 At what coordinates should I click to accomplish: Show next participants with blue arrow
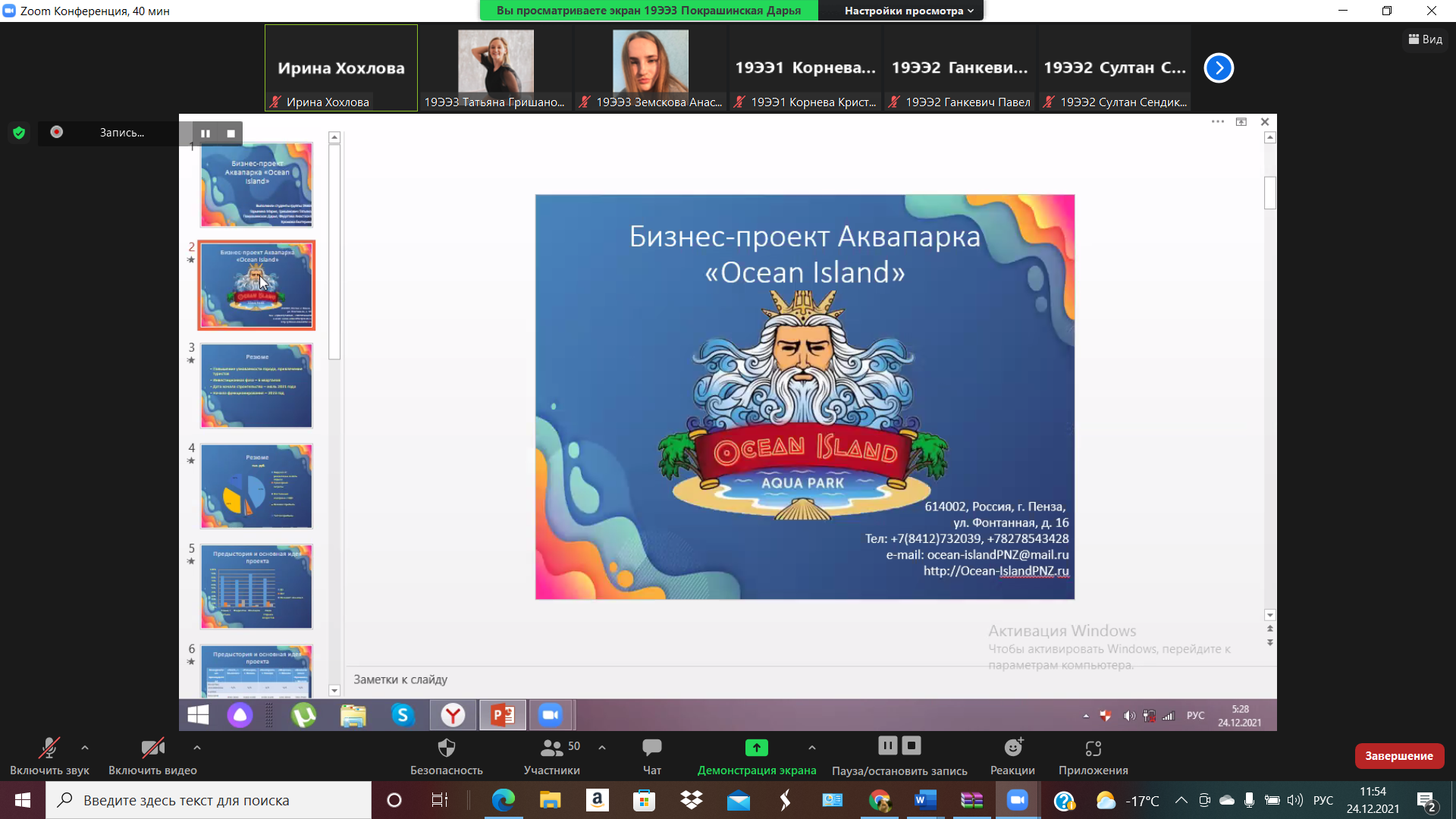1219,68
